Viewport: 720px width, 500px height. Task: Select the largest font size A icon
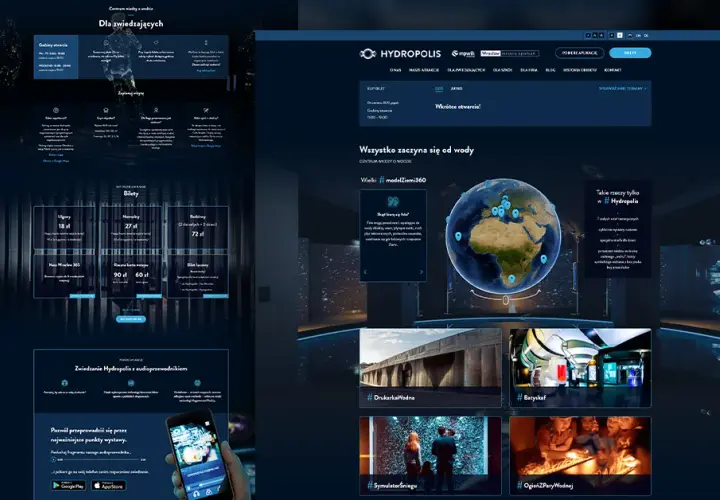coord(602,35)
